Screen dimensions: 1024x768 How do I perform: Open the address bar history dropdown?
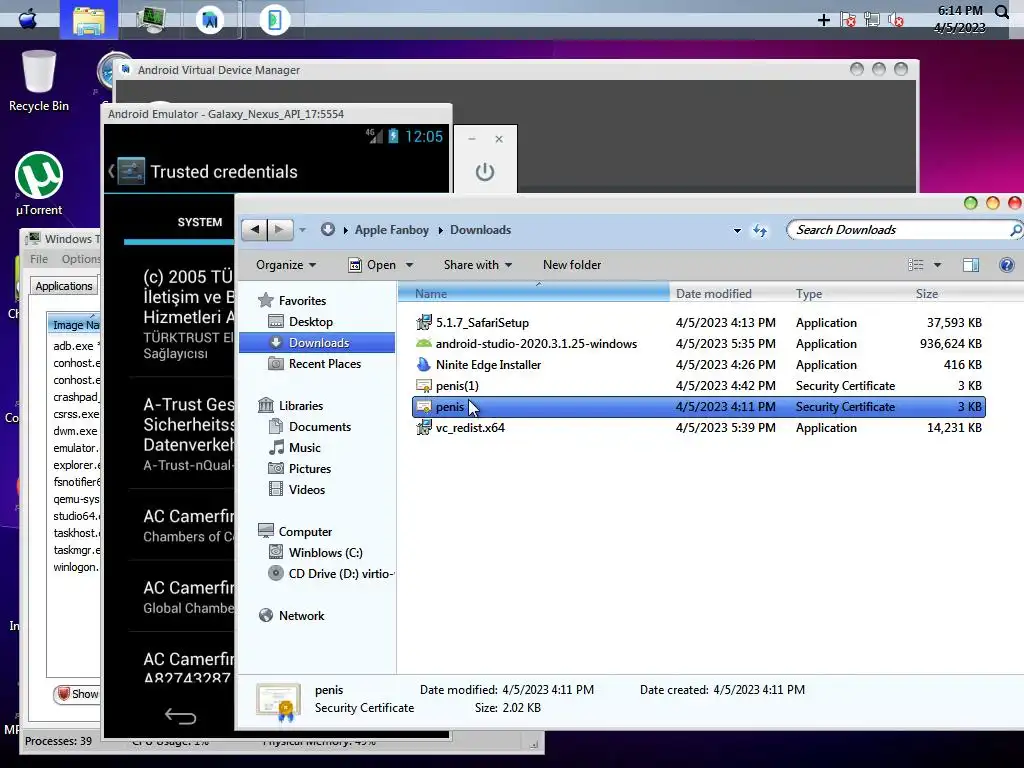[x=737, y=231]
